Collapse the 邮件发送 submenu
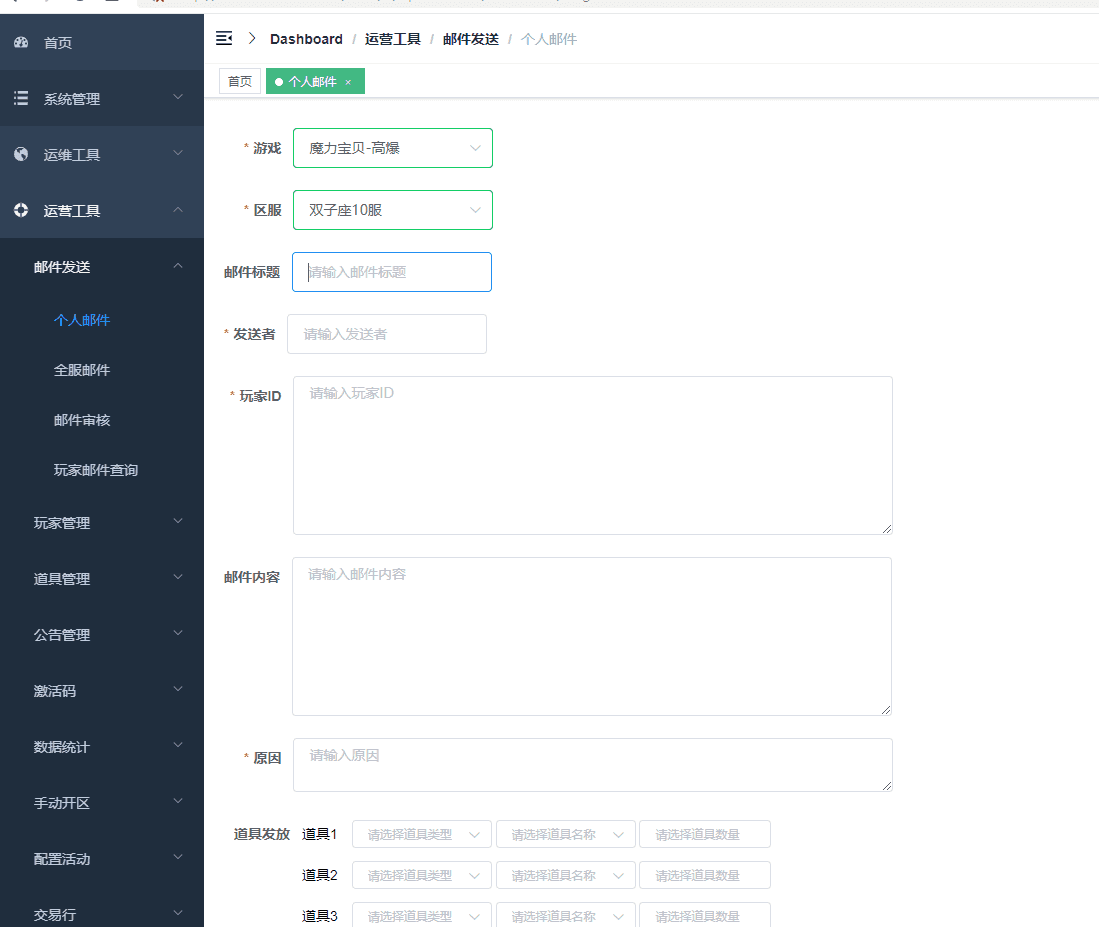 click(178, 265)
